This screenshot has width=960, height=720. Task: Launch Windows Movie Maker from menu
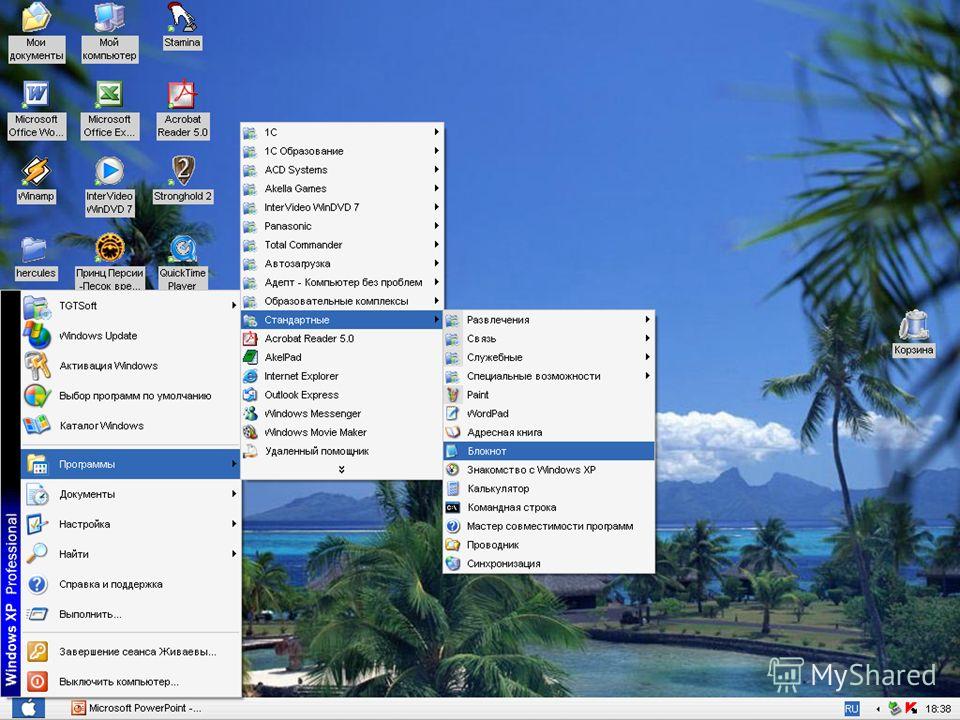coord(342,432)
